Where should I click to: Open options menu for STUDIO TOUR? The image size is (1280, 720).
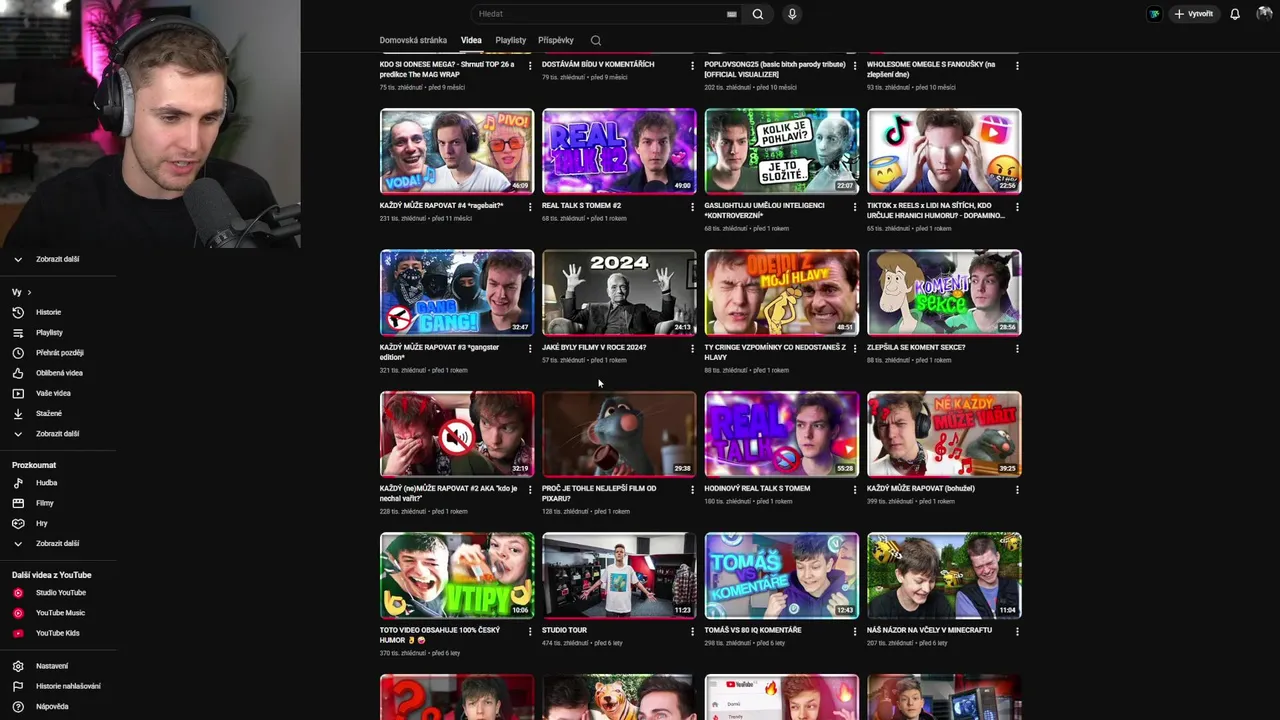click(692, 632)
